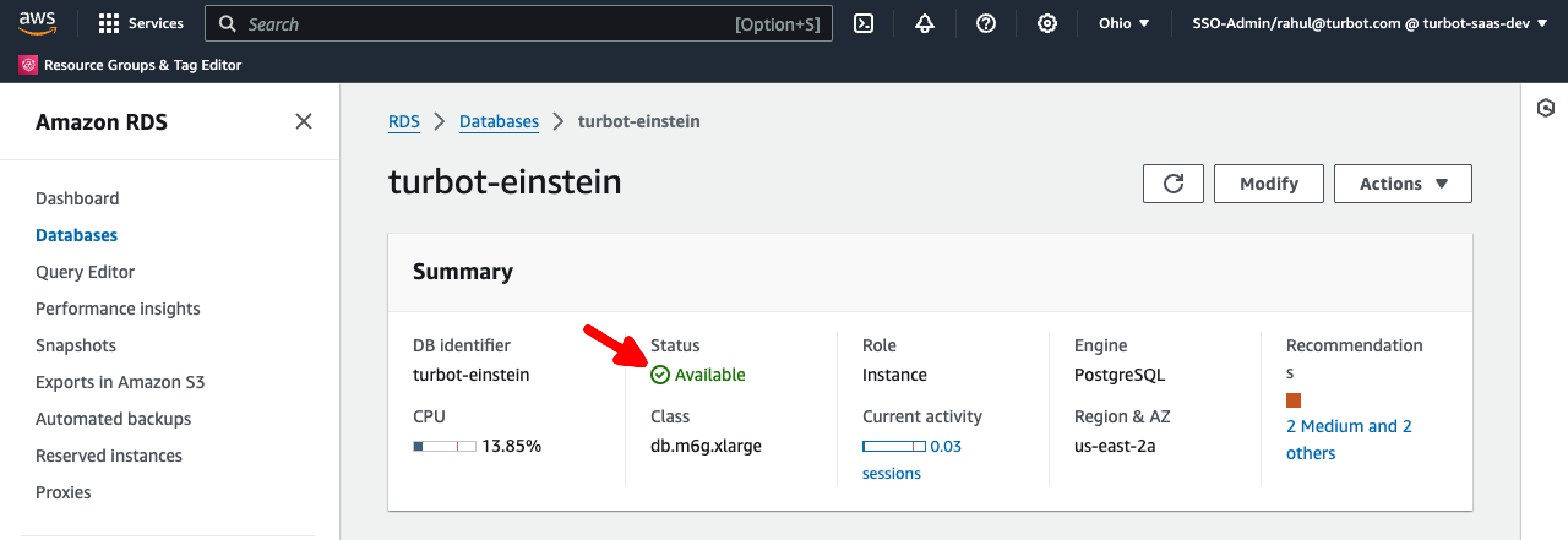Click the Amazon RDS sidebar title
Screen dimensions: 1568x540
[x=101, y=122]
